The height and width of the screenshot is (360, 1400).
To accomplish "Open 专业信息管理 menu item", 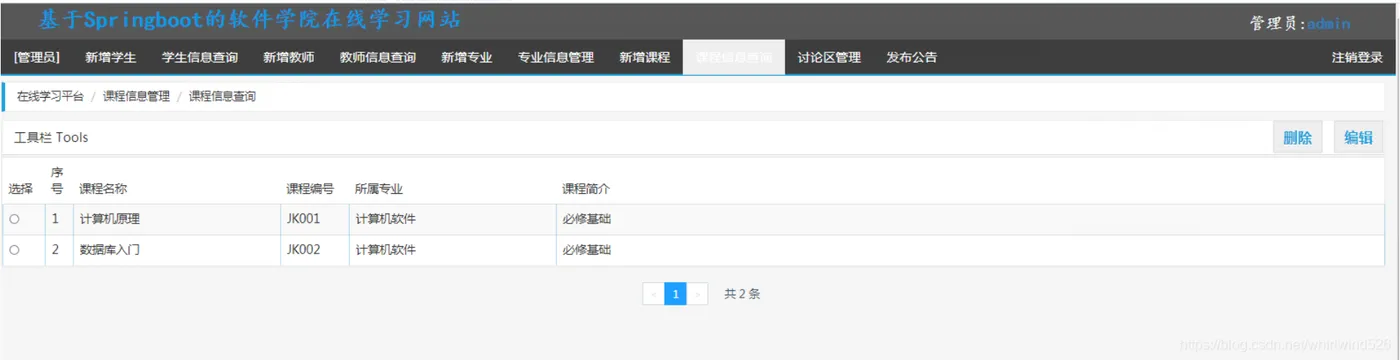I will [556, 57].
